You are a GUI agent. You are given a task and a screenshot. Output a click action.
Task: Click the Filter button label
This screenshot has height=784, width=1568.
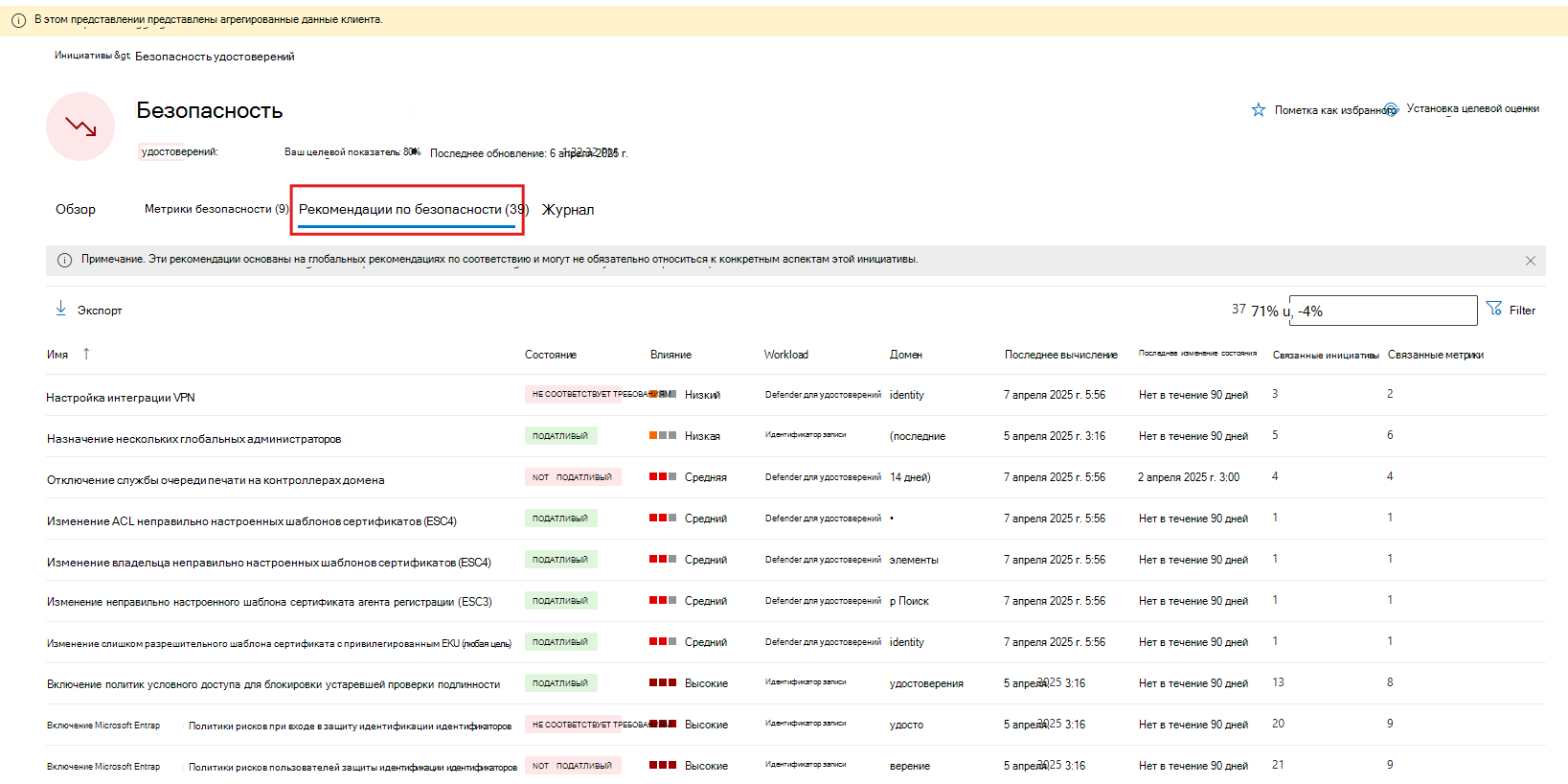tap(1522, 311)
